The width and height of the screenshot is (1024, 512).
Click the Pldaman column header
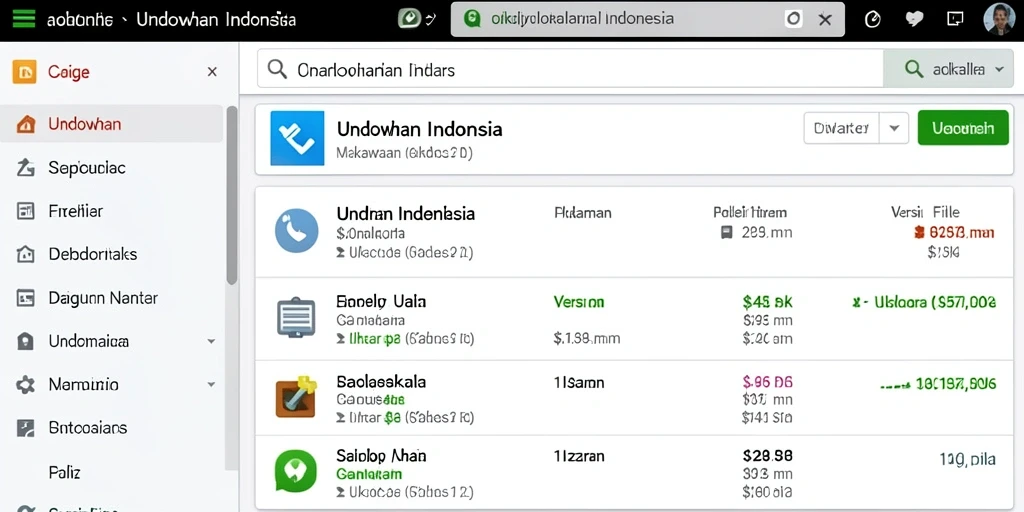point(583,213)
